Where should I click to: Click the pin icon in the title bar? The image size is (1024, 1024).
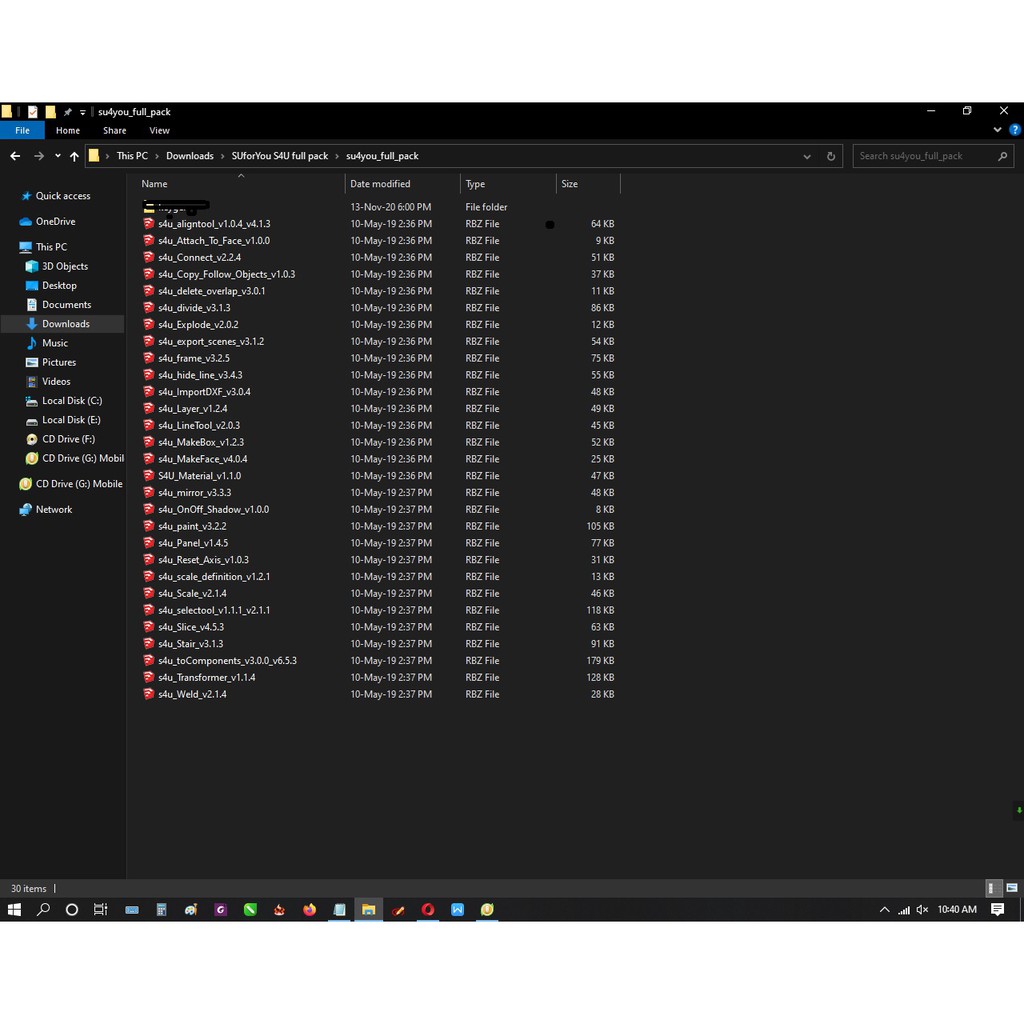coord(67,112)
